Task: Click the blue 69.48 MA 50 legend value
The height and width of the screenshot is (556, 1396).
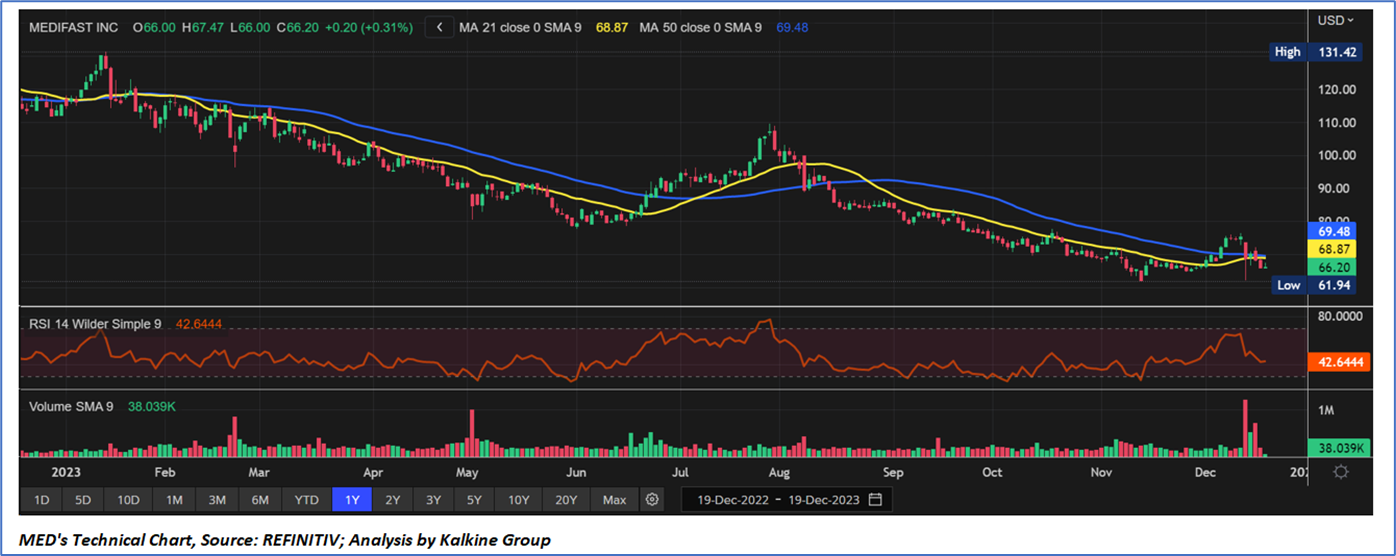Action: [x=793, y=28]
